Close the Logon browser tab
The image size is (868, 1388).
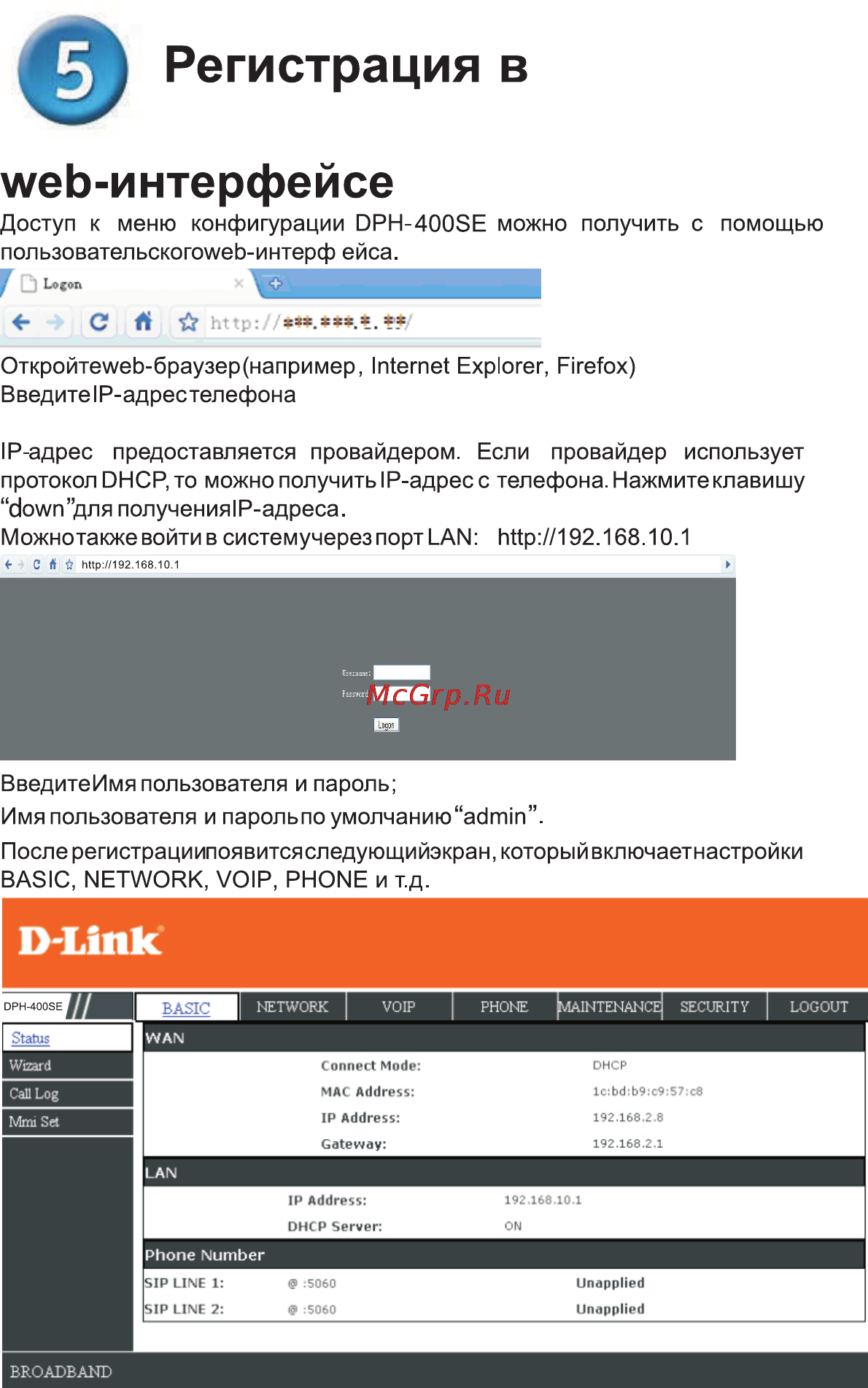pos(239,283)
